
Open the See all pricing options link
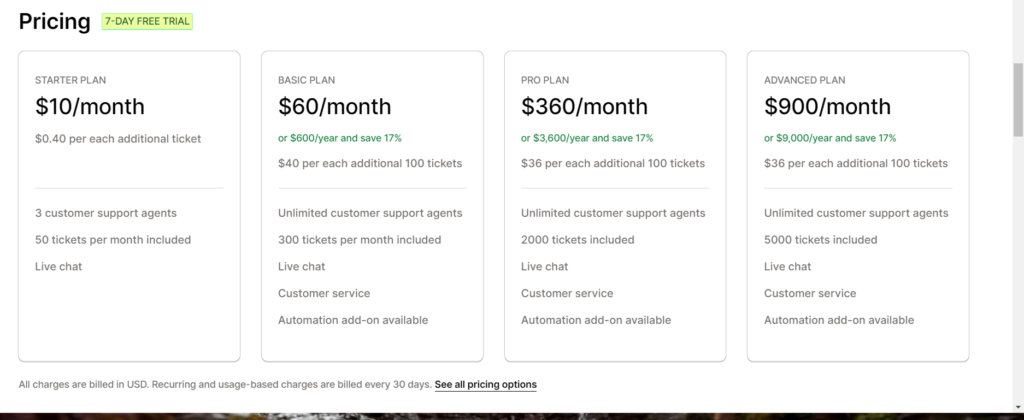[x=485, y=384]
